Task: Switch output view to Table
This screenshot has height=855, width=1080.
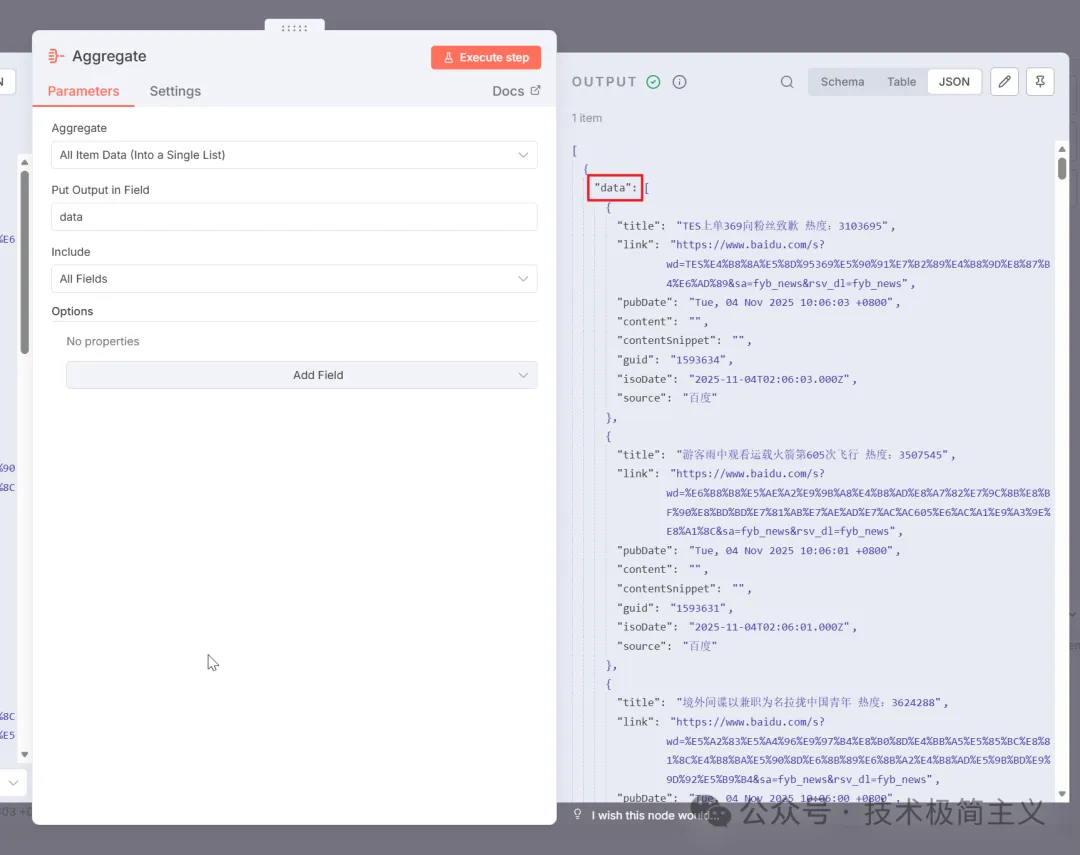Action: point(901,82)
